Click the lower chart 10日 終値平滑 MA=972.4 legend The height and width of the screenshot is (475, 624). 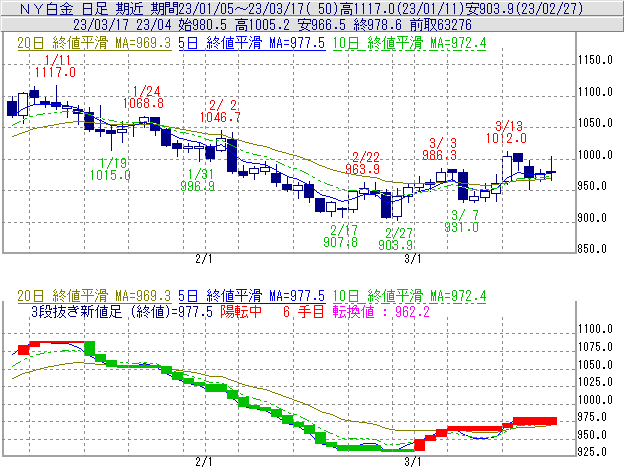click(x=410, y=296)
